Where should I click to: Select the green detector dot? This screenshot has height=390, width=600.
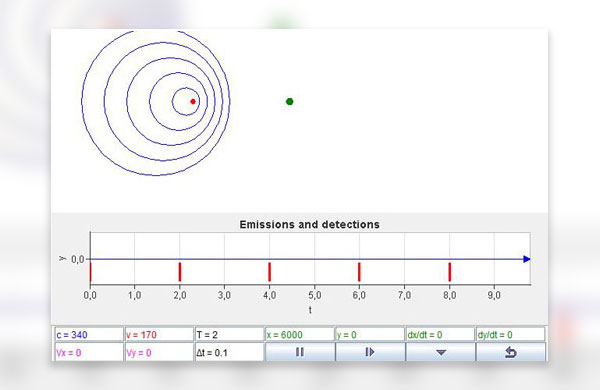290,101
